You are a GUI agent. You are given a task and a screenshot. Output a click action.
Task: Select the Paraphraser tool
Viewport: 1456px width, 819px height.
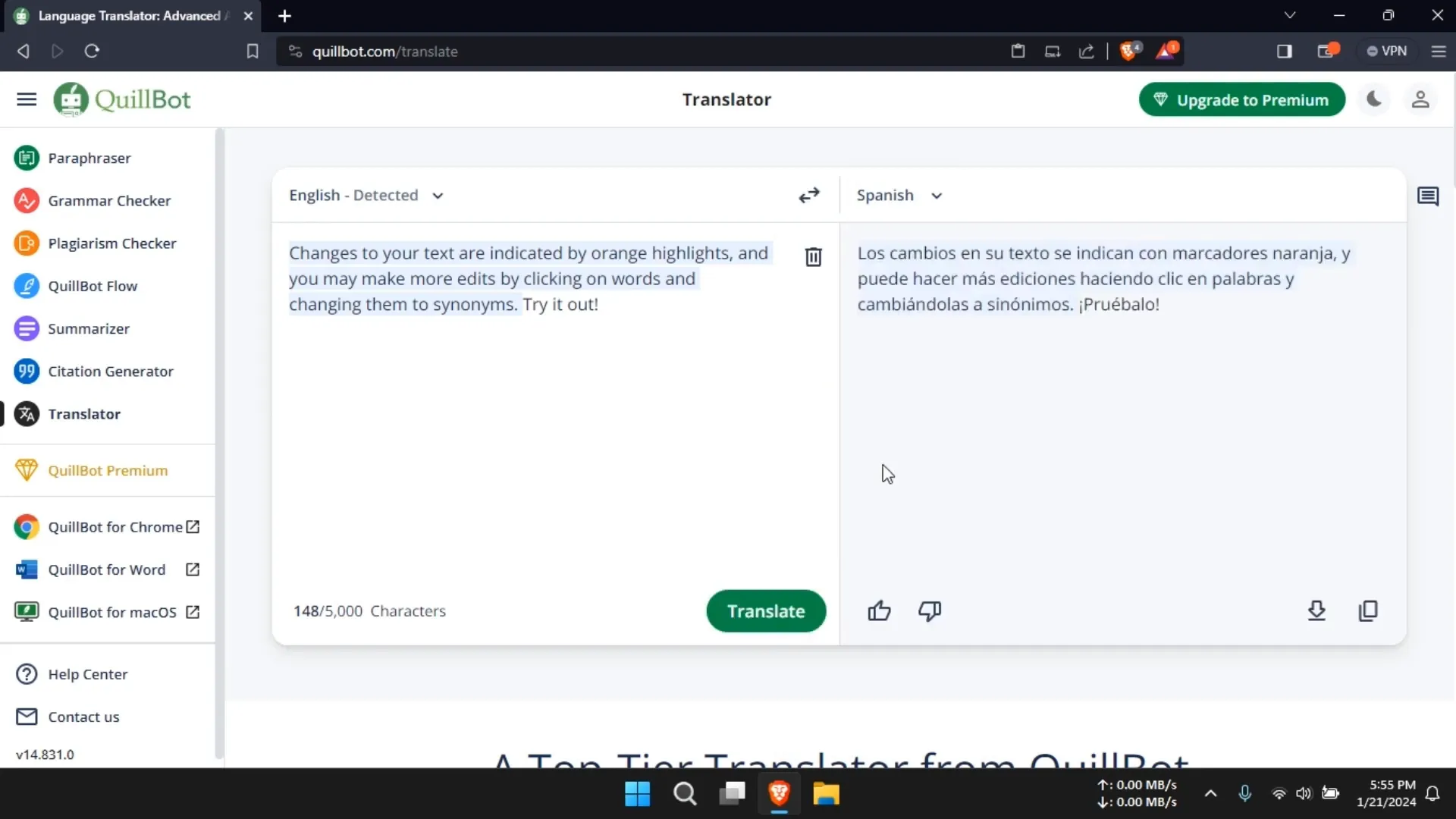(90, 157)
